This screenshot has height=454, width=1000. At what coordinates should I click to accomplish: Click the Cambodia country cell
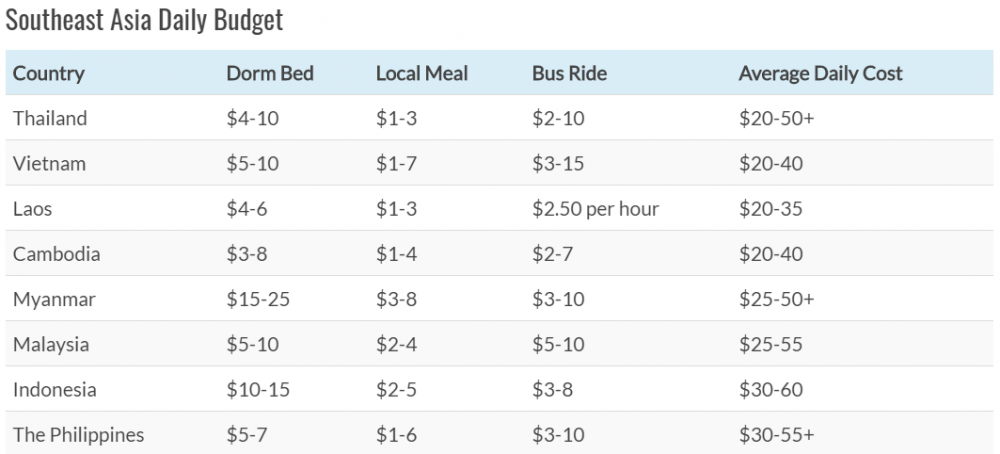click(x=56, y=254)
